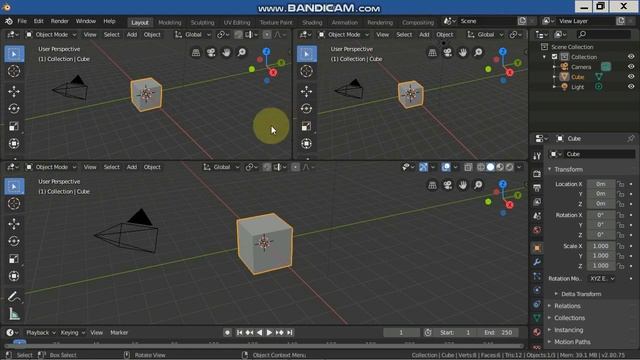Click the camera view icon in the top-left viewport
Image resolution: width=640 pixels, height=360 pixels.
coord(211,52)
